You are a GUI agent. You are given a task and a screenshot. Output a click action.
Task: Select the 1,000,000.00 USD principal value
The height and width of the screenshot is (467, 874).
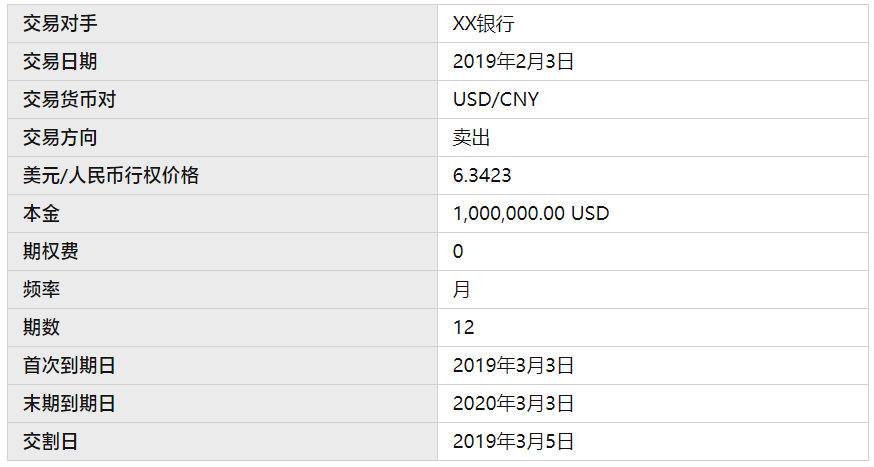click(531, 213)
